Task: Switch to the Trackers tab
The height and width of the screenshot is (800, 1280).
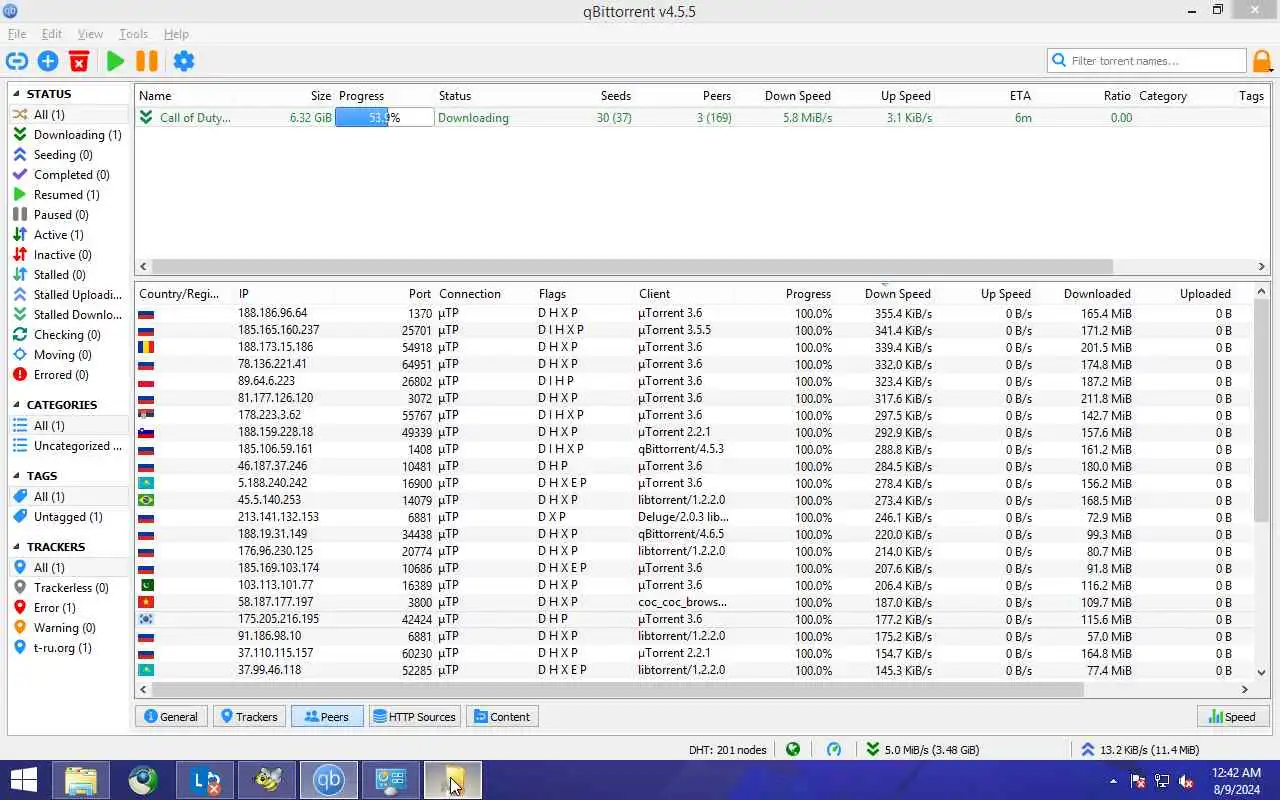Action: coord(249,717)
